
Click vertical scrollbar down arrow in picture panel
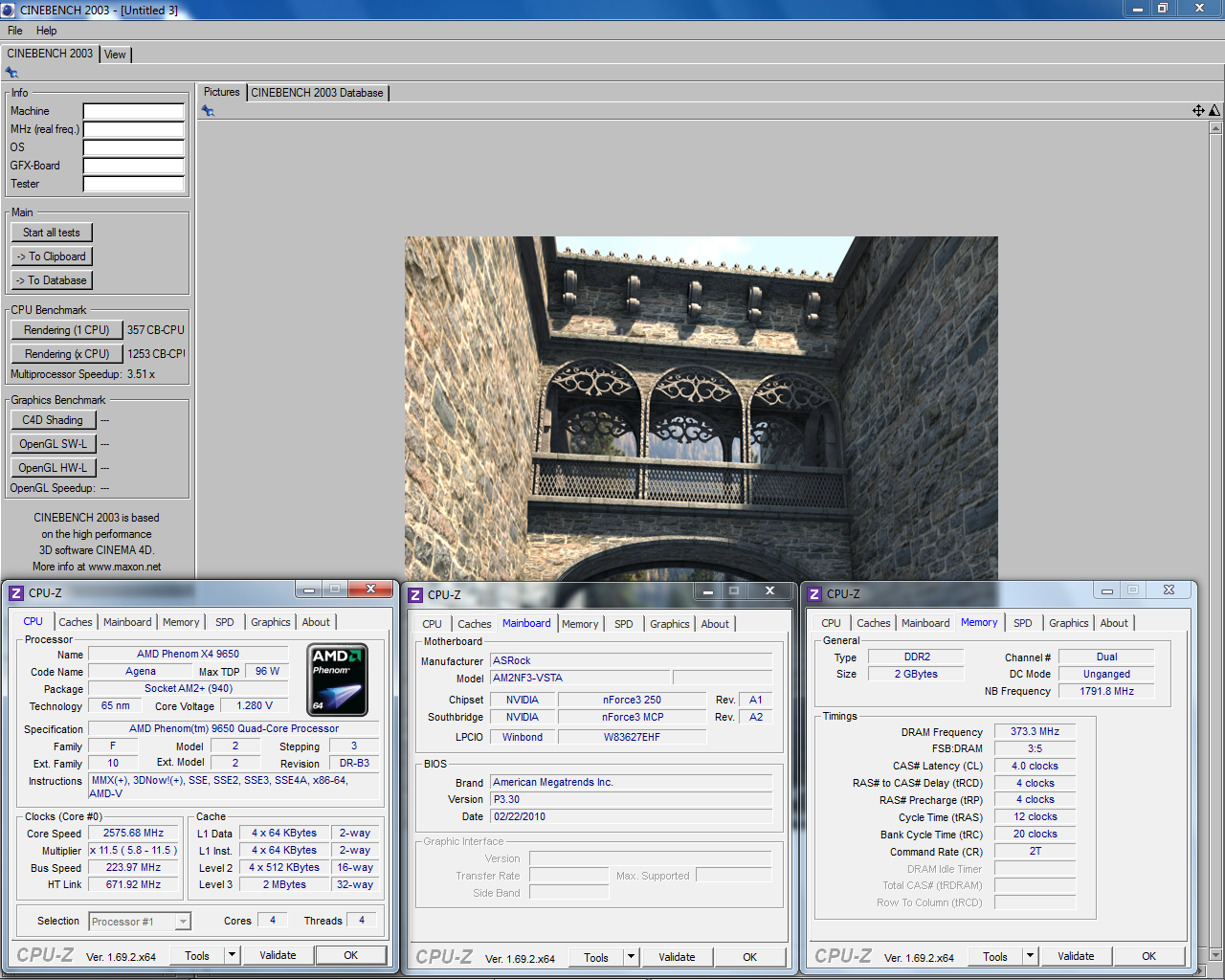[x=1215, y=954]
